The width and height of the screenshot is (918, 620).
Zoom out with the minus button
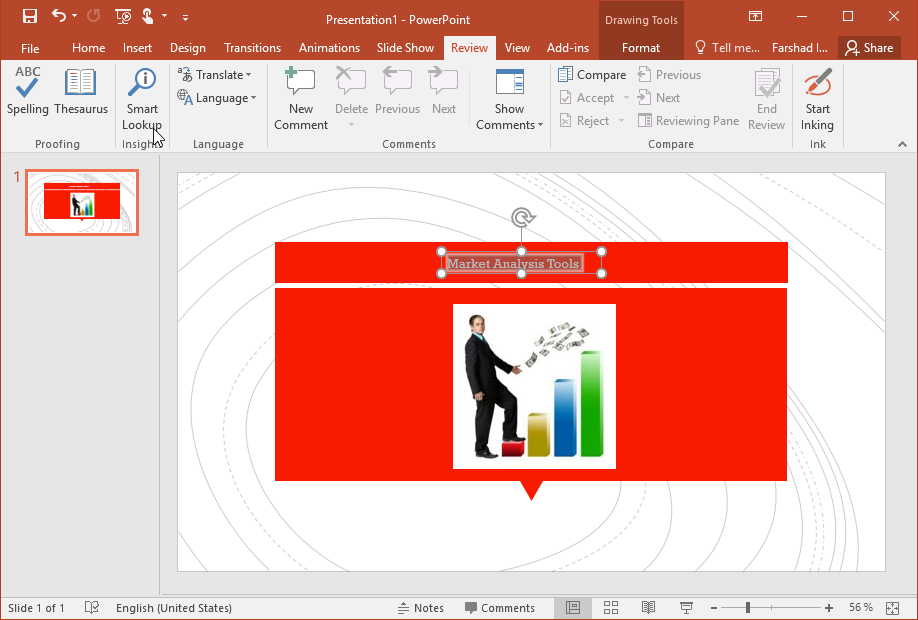[714, 608]
